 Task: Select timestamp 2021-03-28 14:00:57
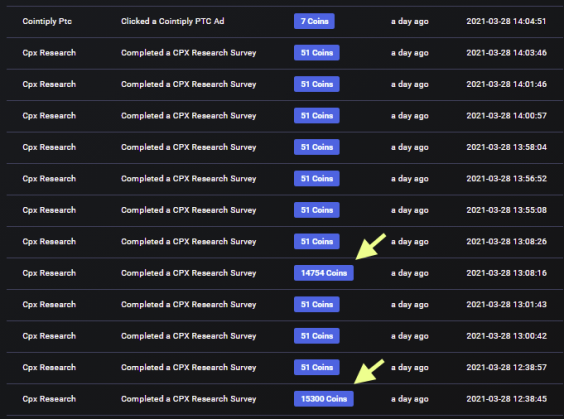click(x=506, y=116)
